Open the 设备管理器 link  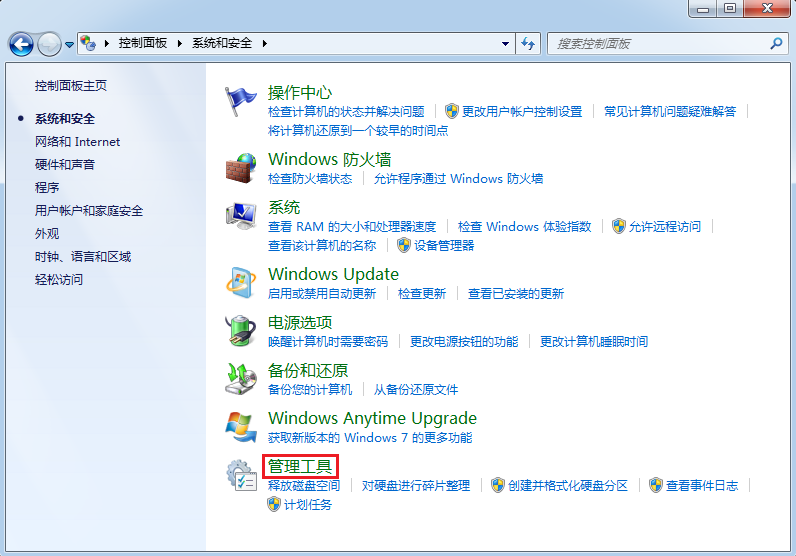click(x=444, y=245)
